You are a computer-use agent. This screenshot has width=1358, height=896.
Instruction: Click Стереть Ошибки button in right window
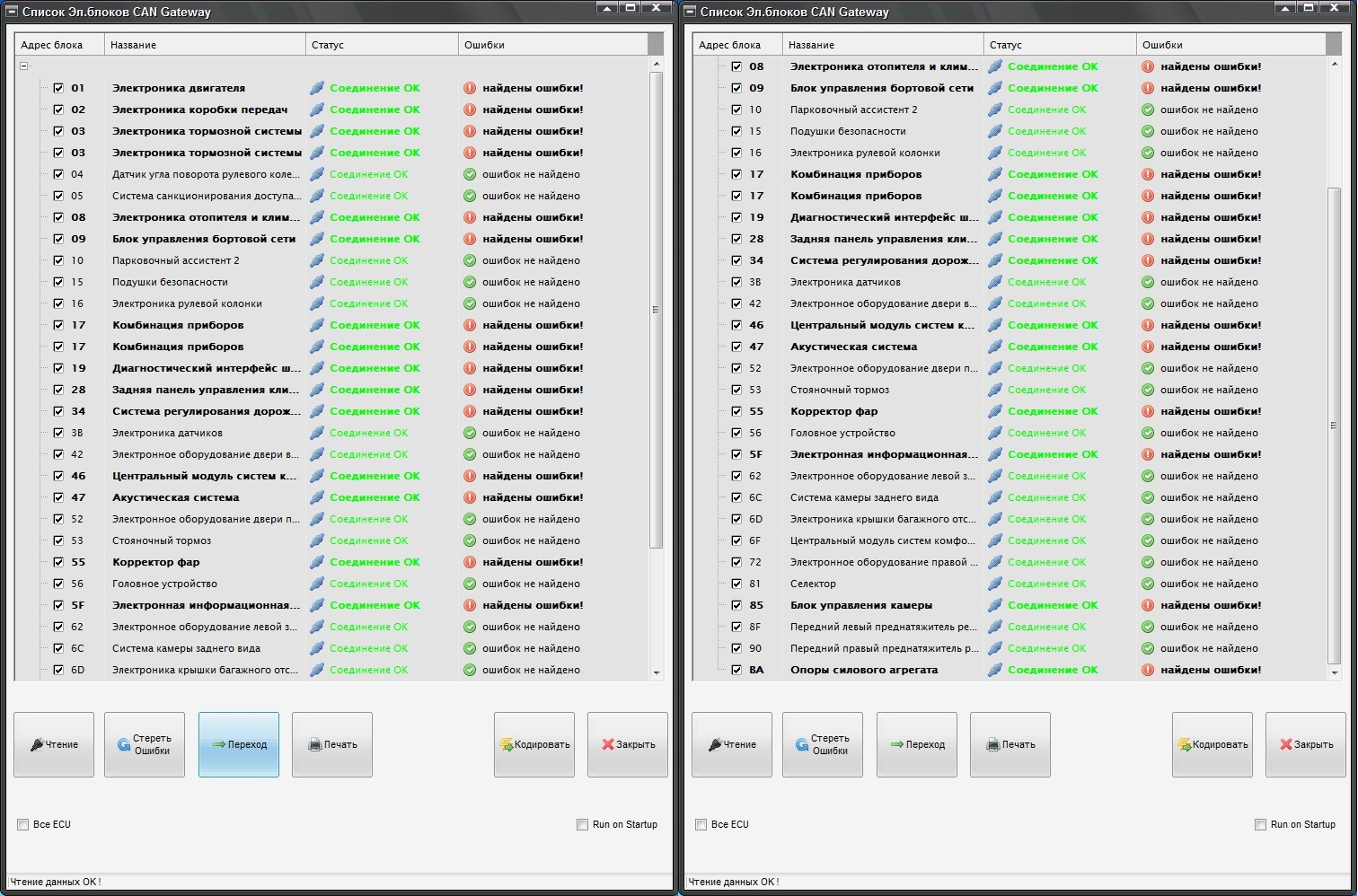[x=823, y=744]
